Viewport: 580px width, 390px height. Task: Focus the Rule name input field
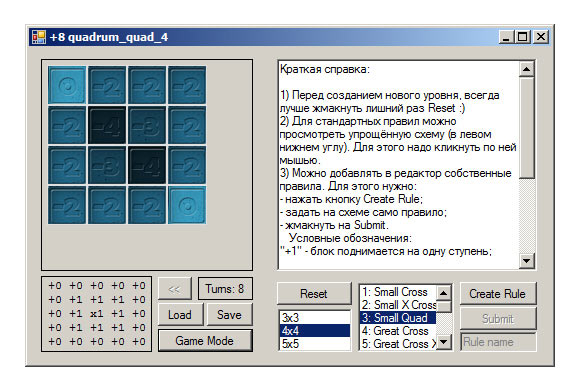(x=498, y=342)
